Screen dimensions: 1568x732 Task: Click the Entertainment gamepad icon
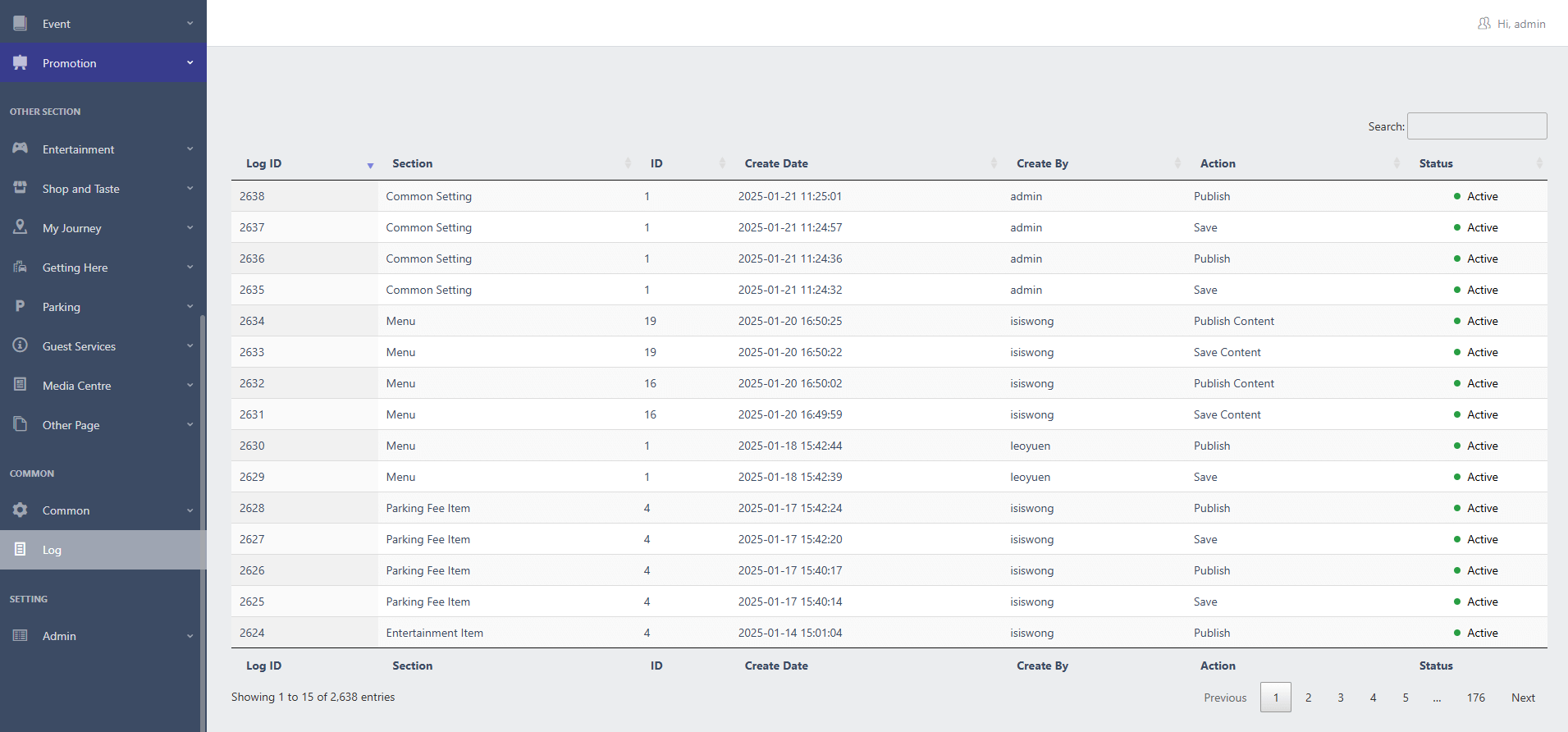pyautogui.click(x=21, y=149)
